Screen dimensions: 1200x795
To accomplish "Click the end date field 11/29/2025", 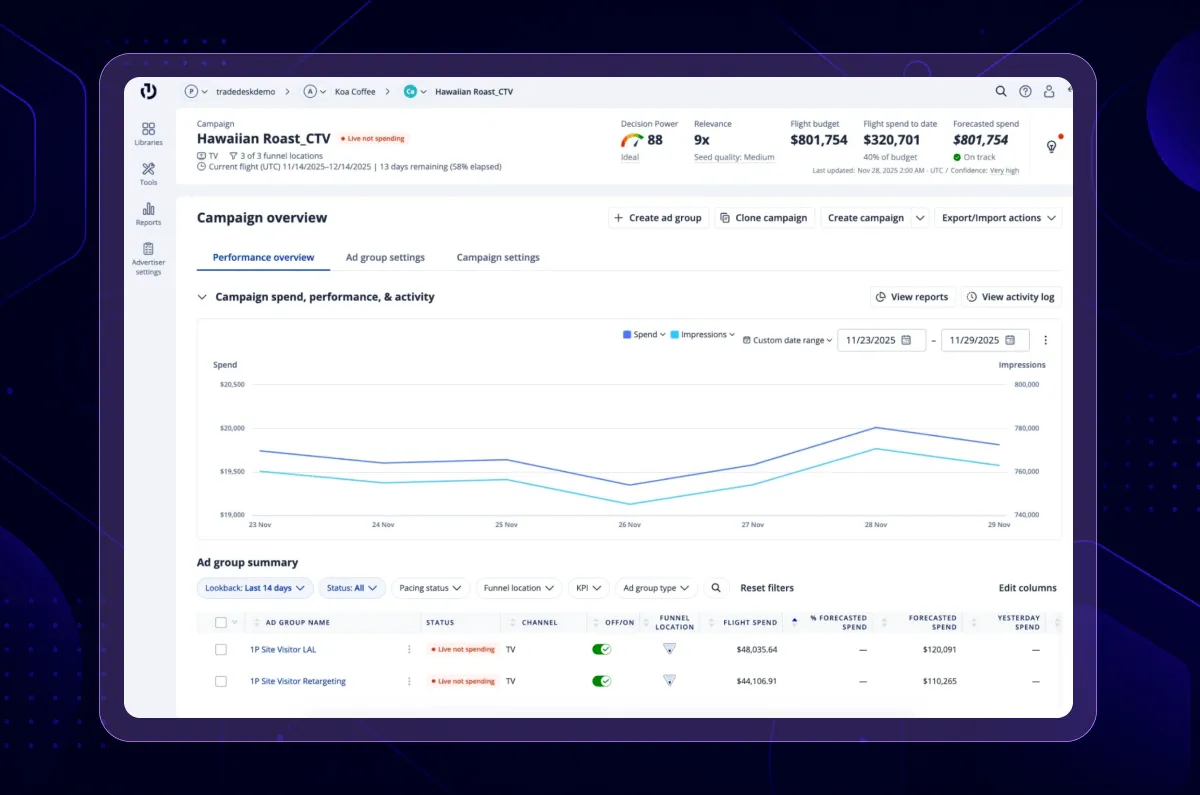I will [985, 340].
